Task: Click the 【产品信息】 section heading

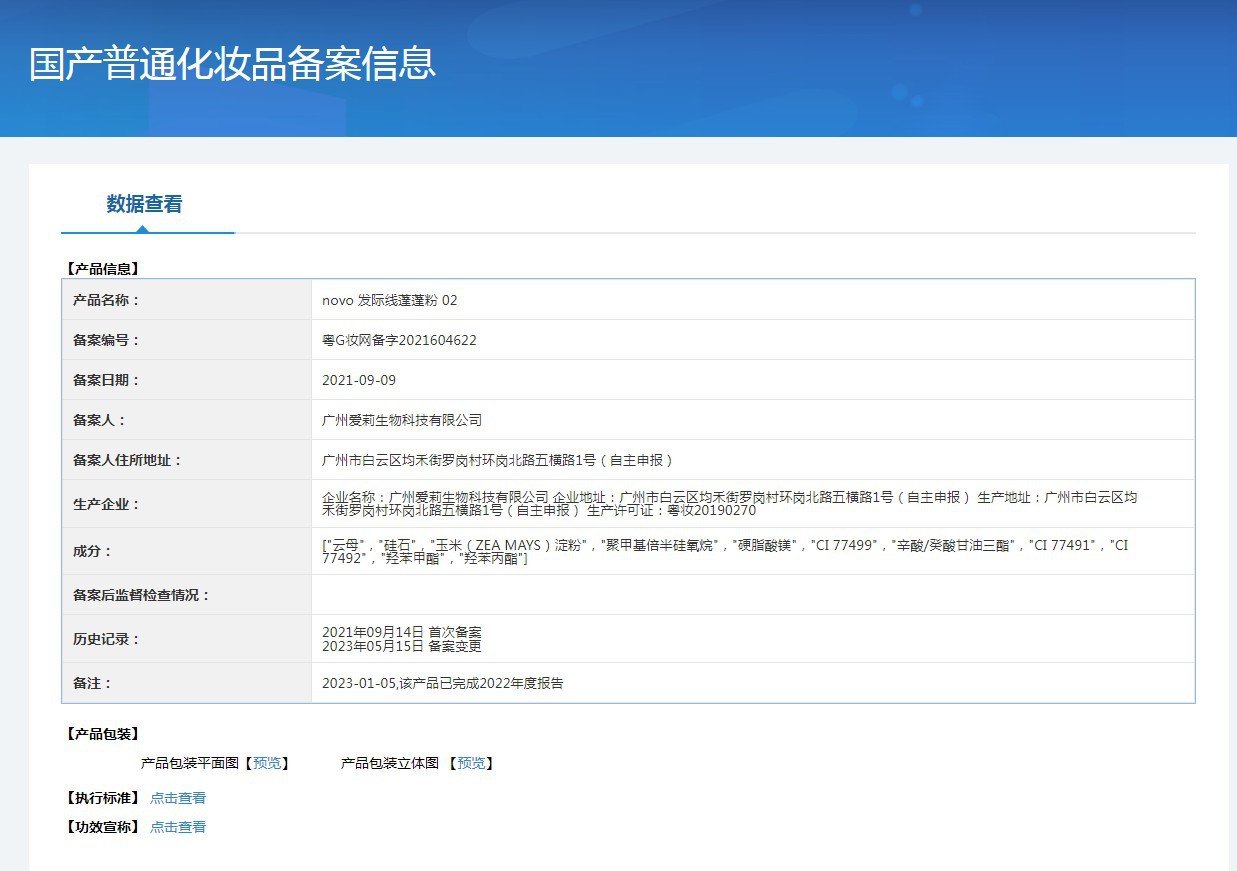Action: pyautogui.click(x=102, y=268)
